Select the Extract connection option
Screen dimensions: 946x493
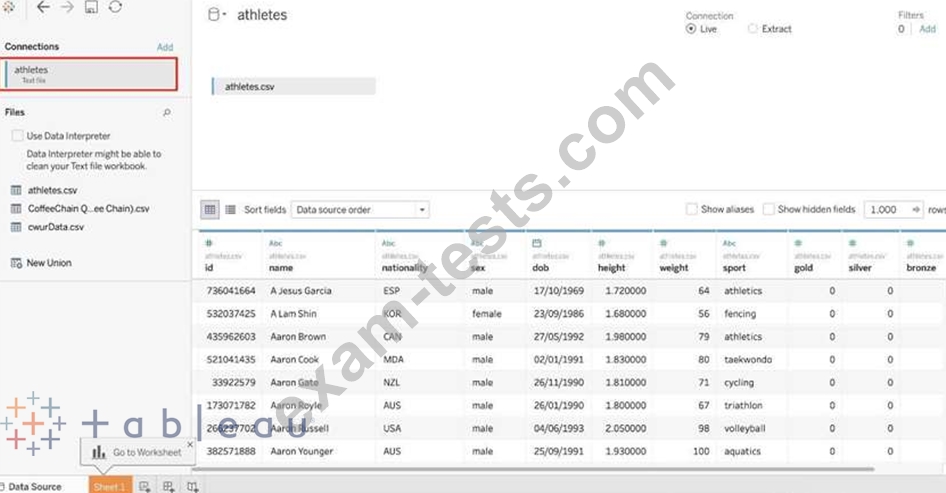(x=753, y=29)
